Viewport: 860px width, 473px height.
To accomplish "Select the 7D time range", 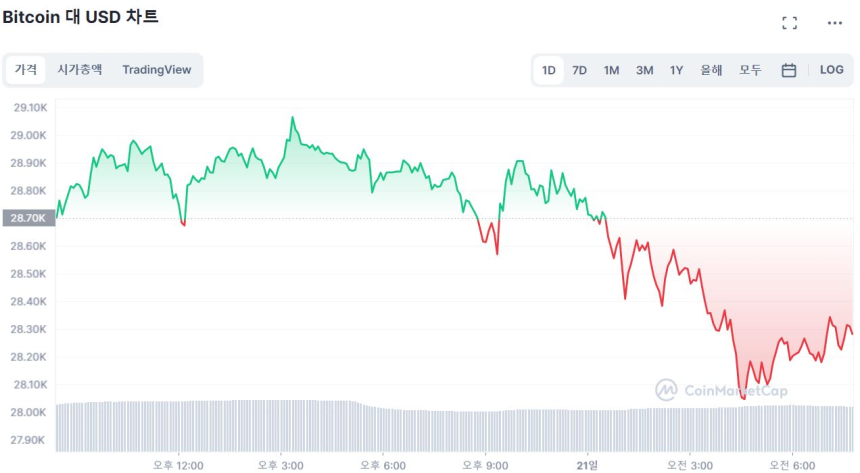I will pyautogui.click(x=579, y=70).
